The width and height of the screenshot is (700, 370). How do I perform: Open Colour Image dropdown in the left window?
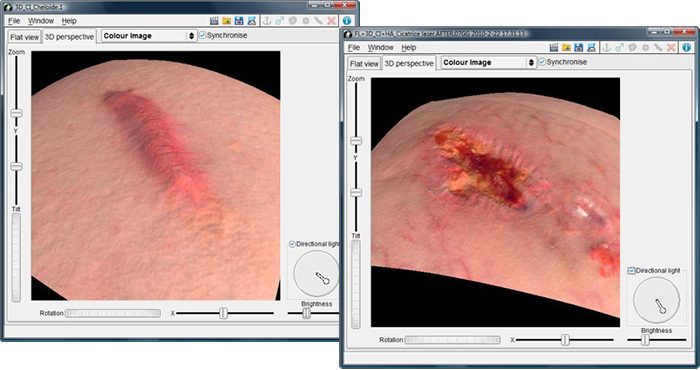coord(149,36)
